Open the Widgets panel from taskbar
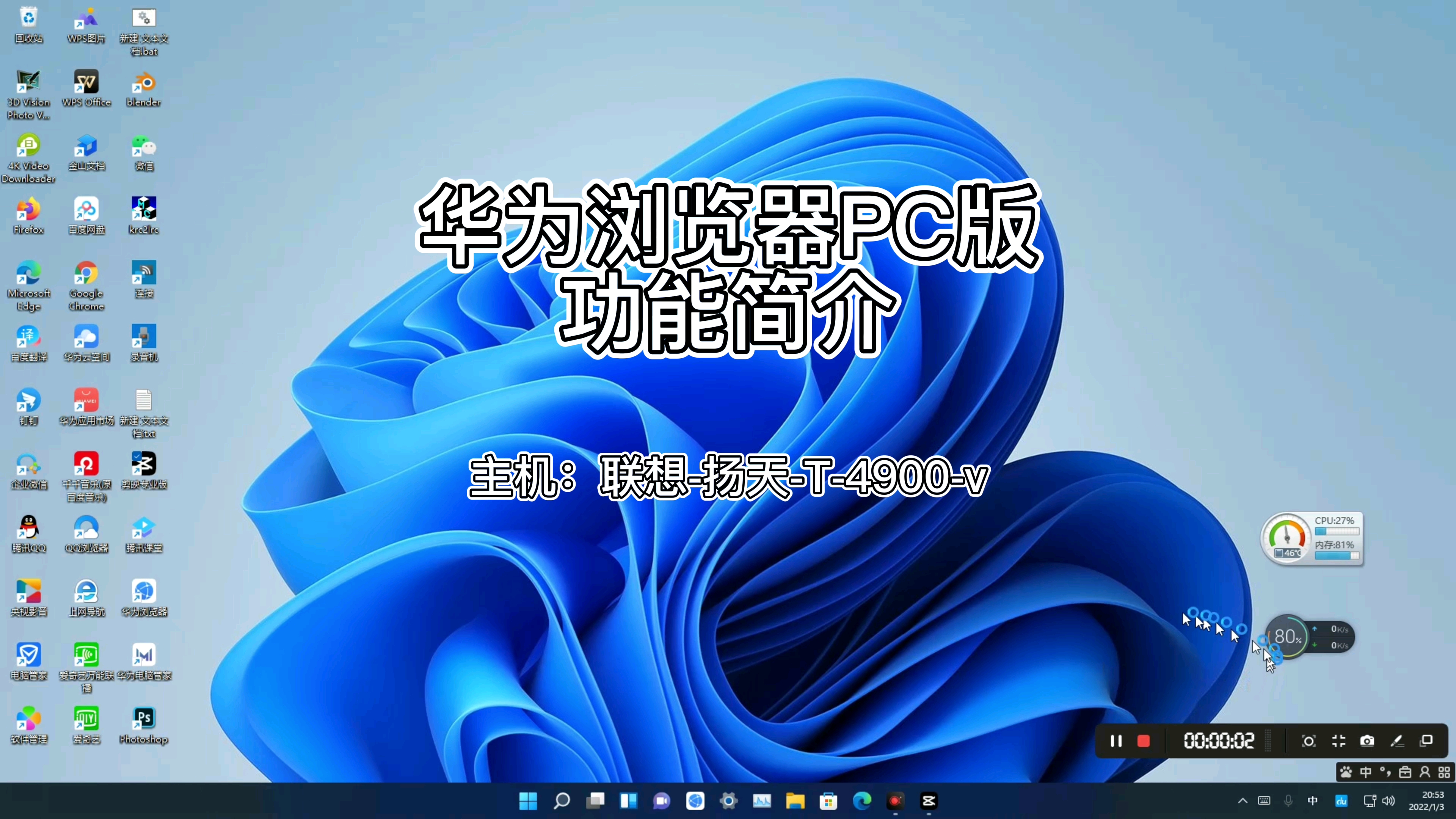Viewport: 1456px width, 819px height. 628,801
